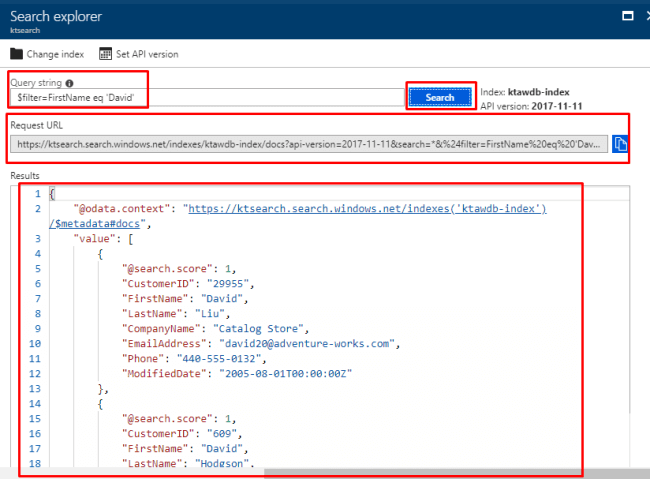
Task: Select CustomerID value "29955"
Action: click(228, 284)
